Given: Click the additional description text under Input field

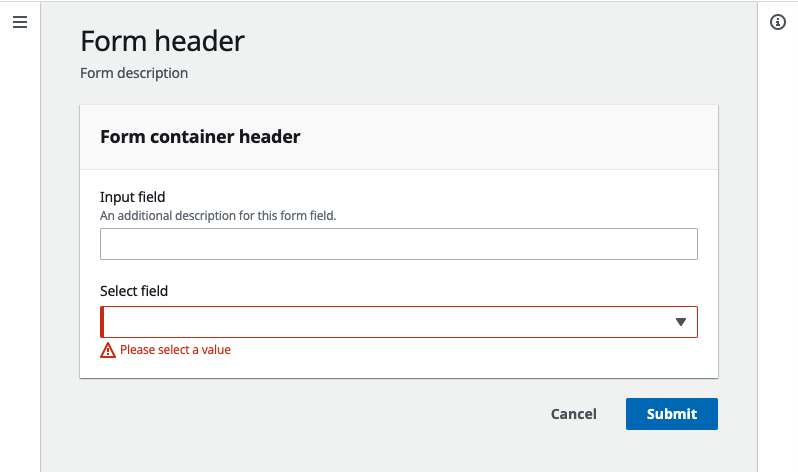Looking at the screenshot, I should (218, 215).
